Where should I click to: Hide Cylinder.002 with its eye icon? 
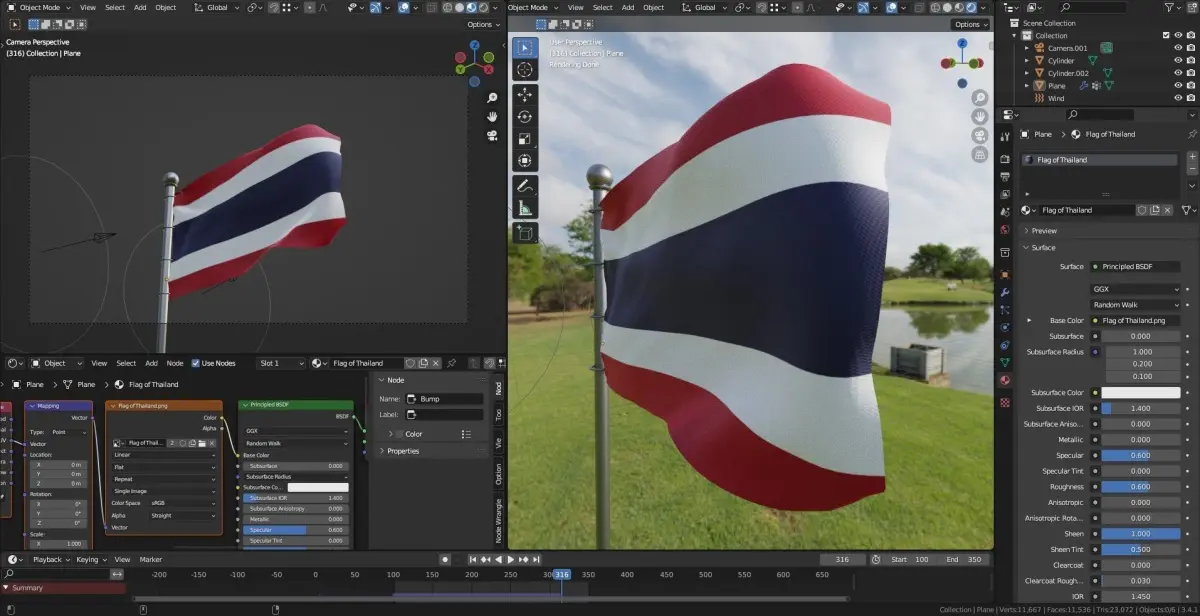click(1178, 73)
